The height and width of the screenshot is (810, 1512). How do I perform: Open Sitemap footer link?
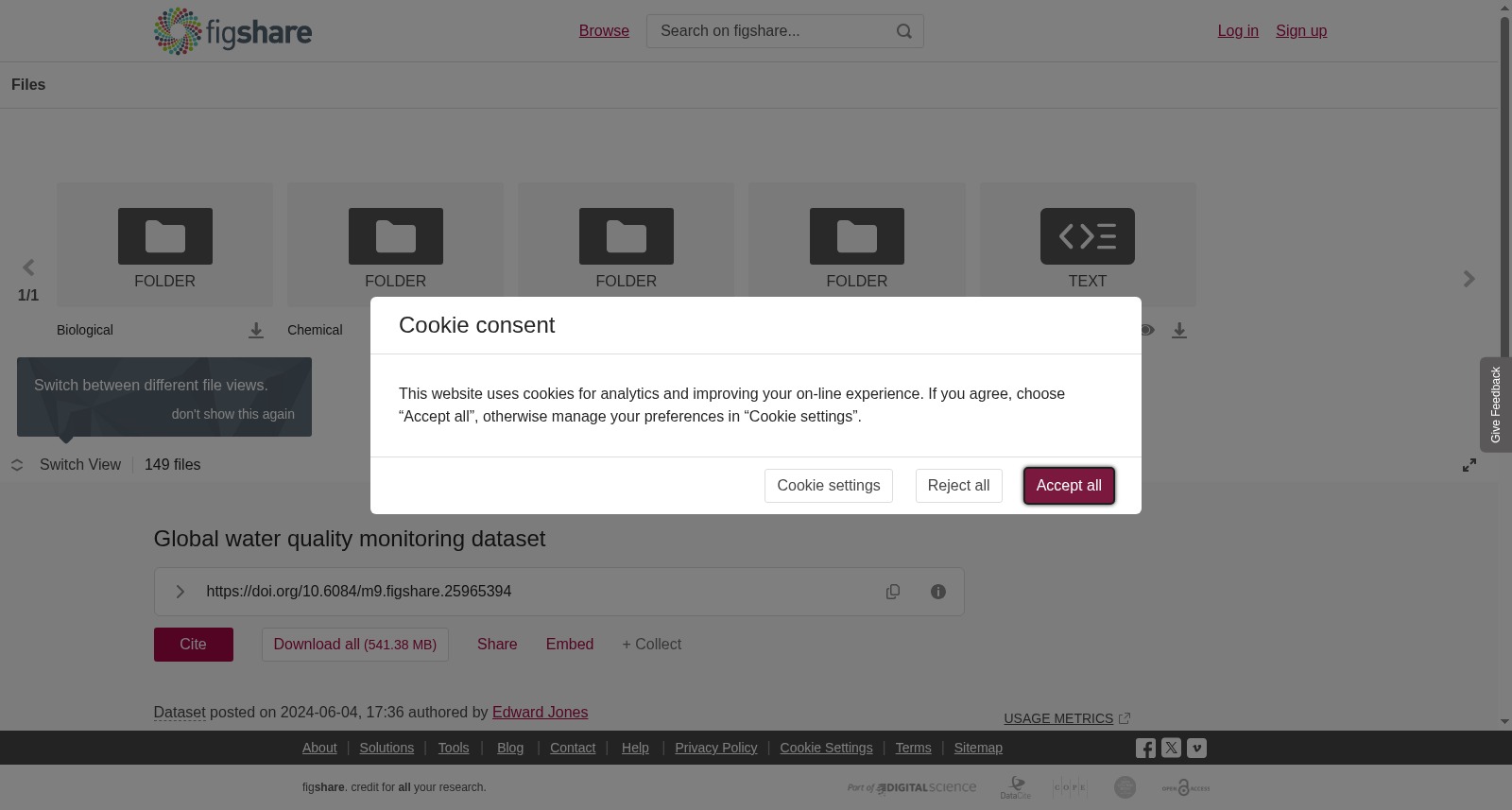(x=978, y=748)
